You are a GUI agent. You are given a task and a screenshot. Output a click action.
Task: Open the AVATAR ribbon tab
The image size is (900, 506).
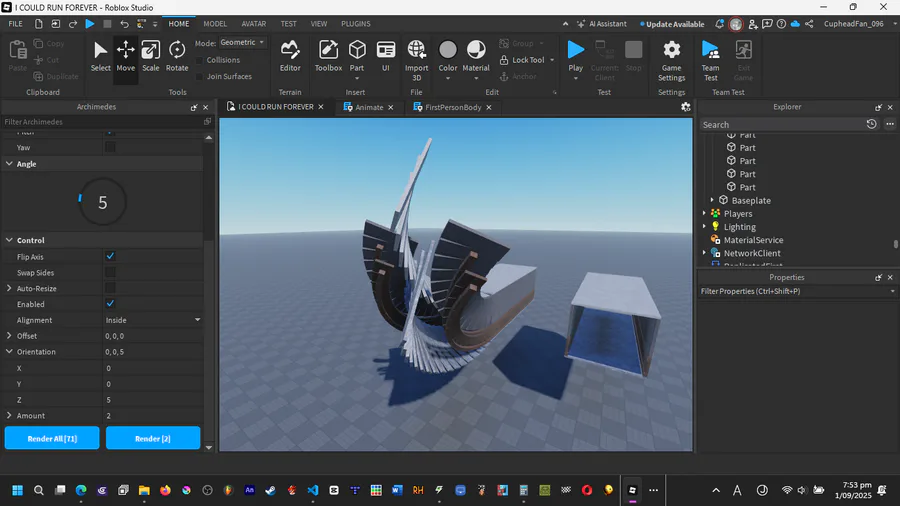tap(254, 24)
